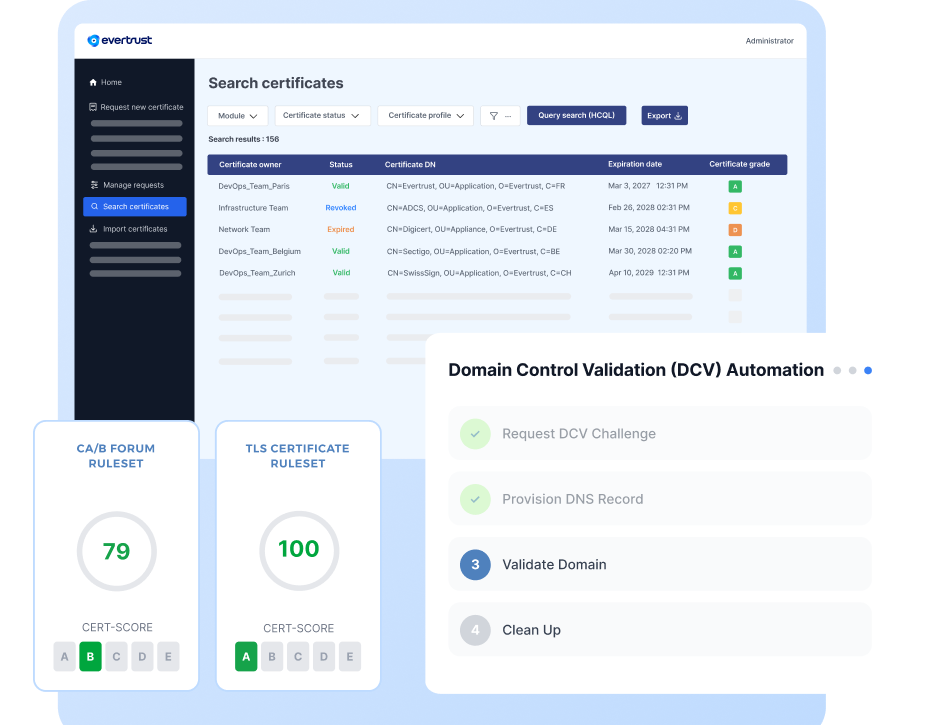The height and width of the screenshot is (725, 928).
Task: Click the Manage requests sliders icon
Action: tap(94, 185)
